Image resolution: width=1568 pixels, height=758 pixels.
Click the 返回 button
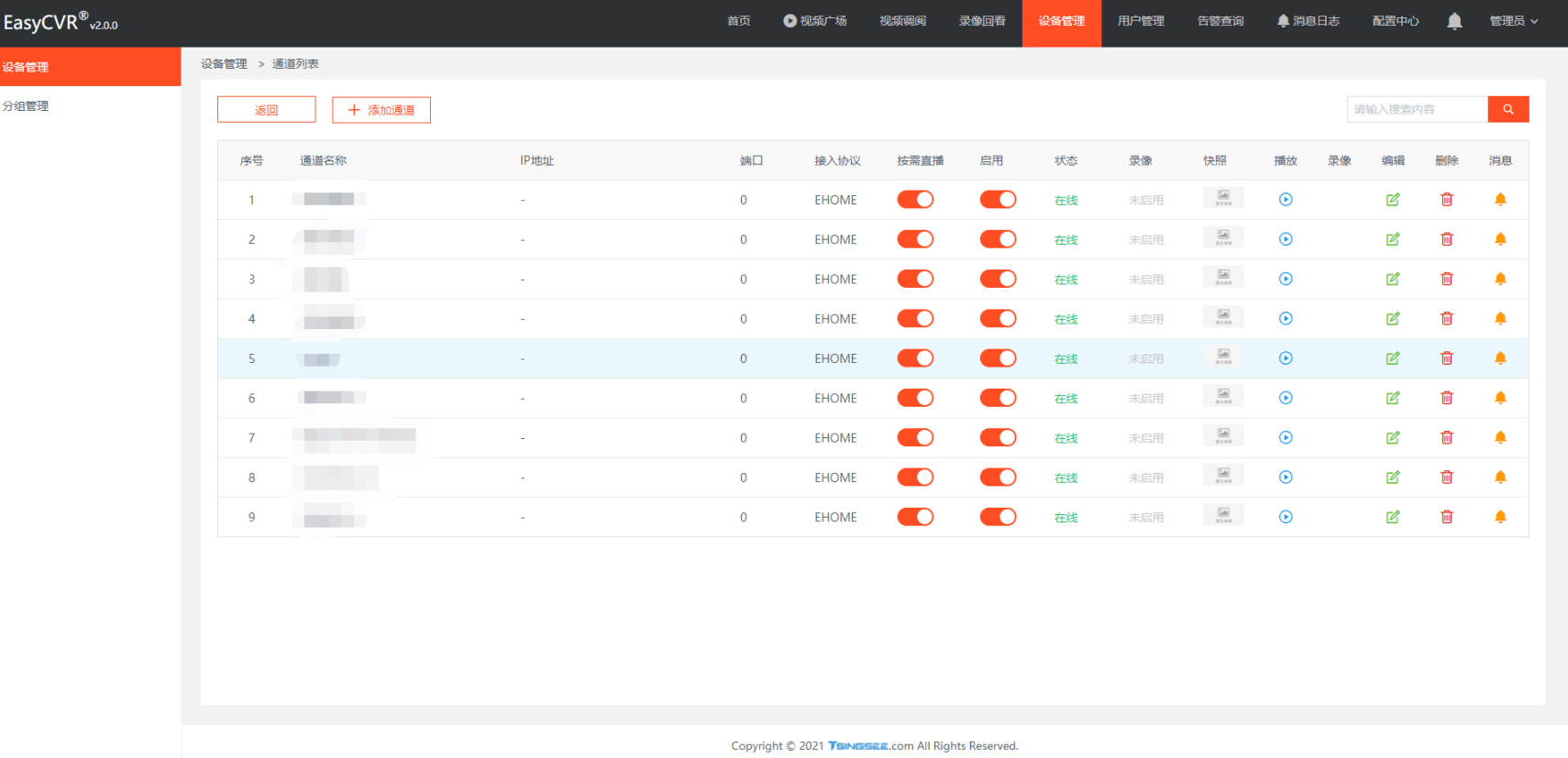[x=266, y=110]
